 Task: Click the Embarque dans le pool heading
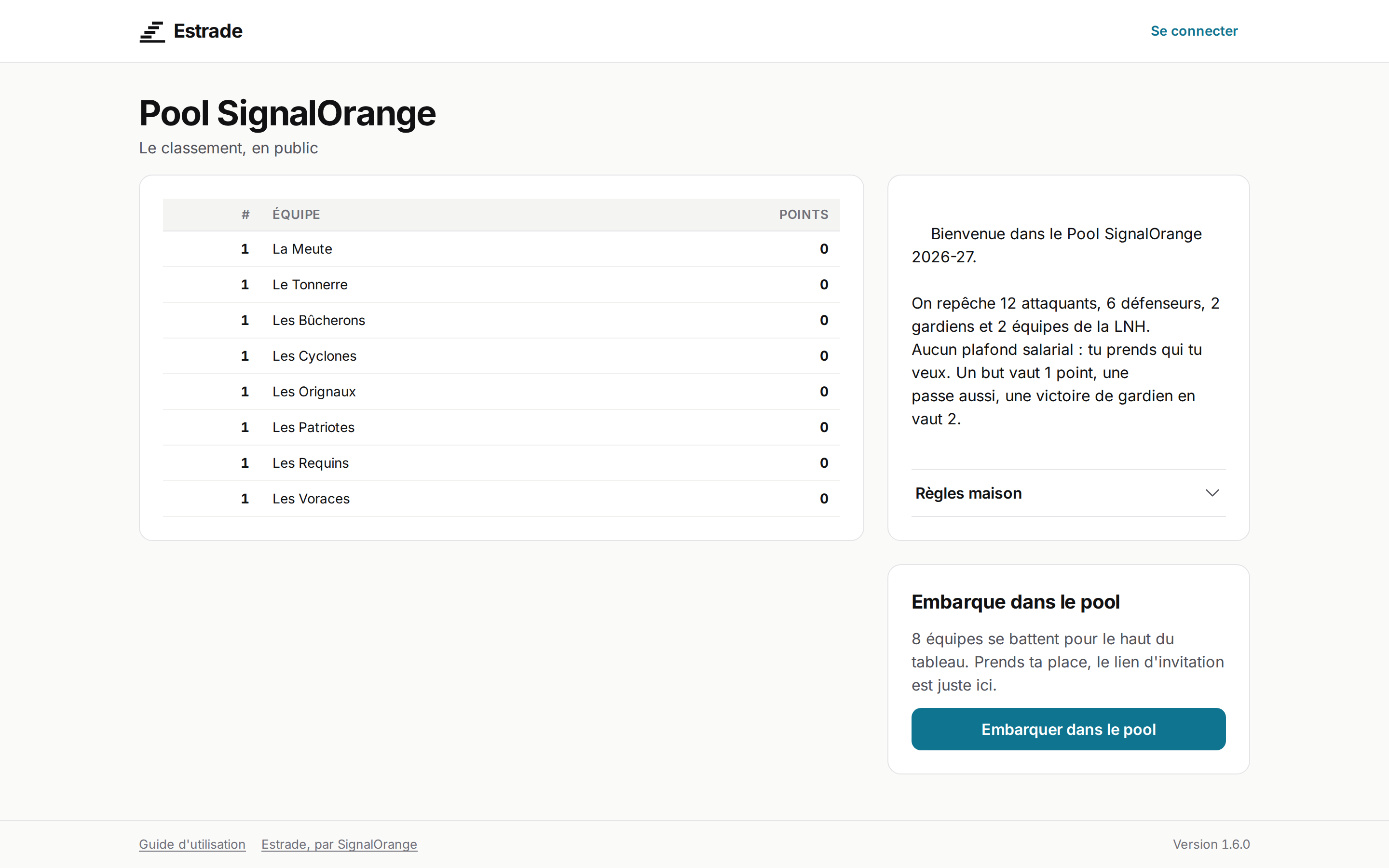tap(1015, 602)
